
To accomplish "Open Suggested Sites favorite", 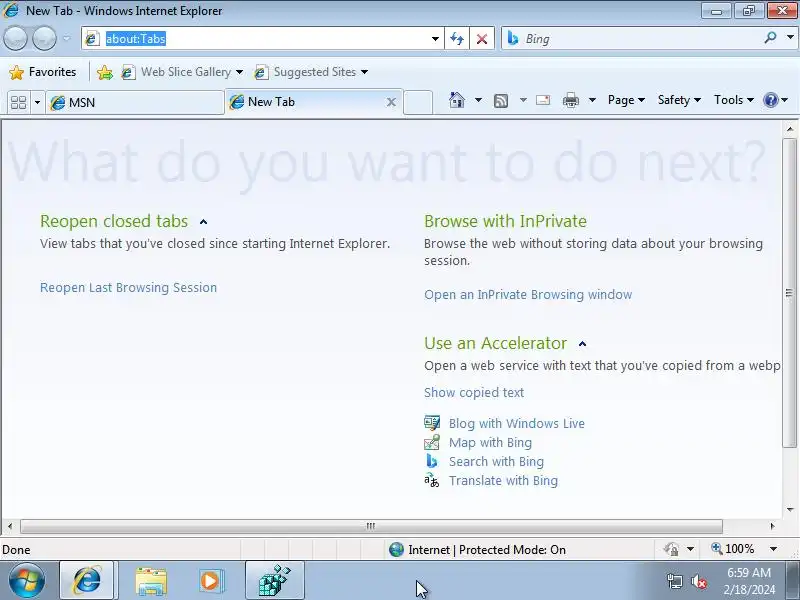I will point(311,72).
